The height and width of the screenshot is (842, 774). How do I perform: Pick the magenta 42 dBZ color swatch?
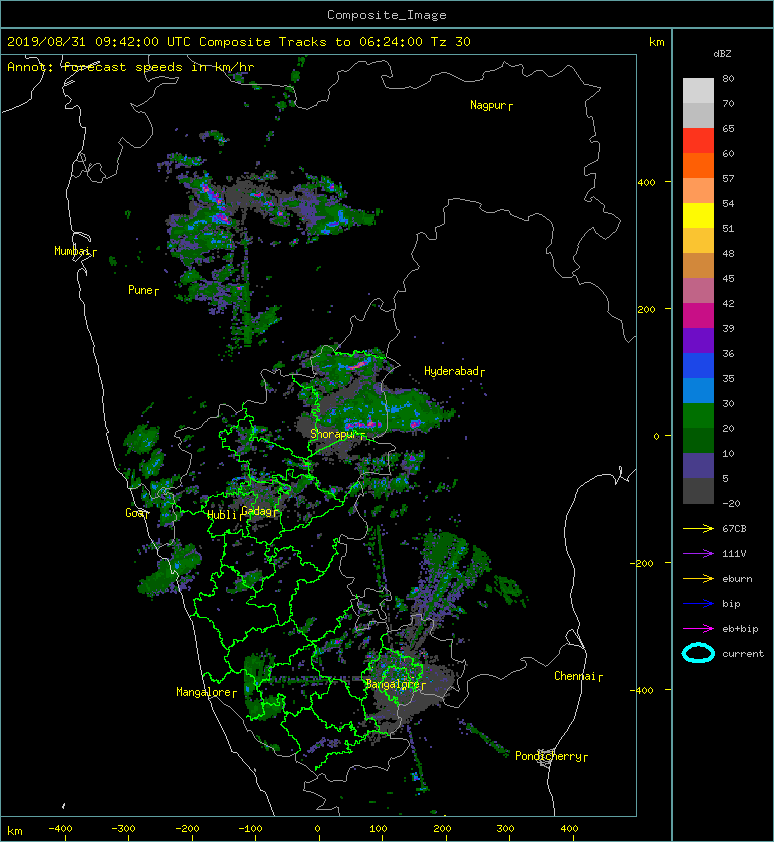click(698, 315)
